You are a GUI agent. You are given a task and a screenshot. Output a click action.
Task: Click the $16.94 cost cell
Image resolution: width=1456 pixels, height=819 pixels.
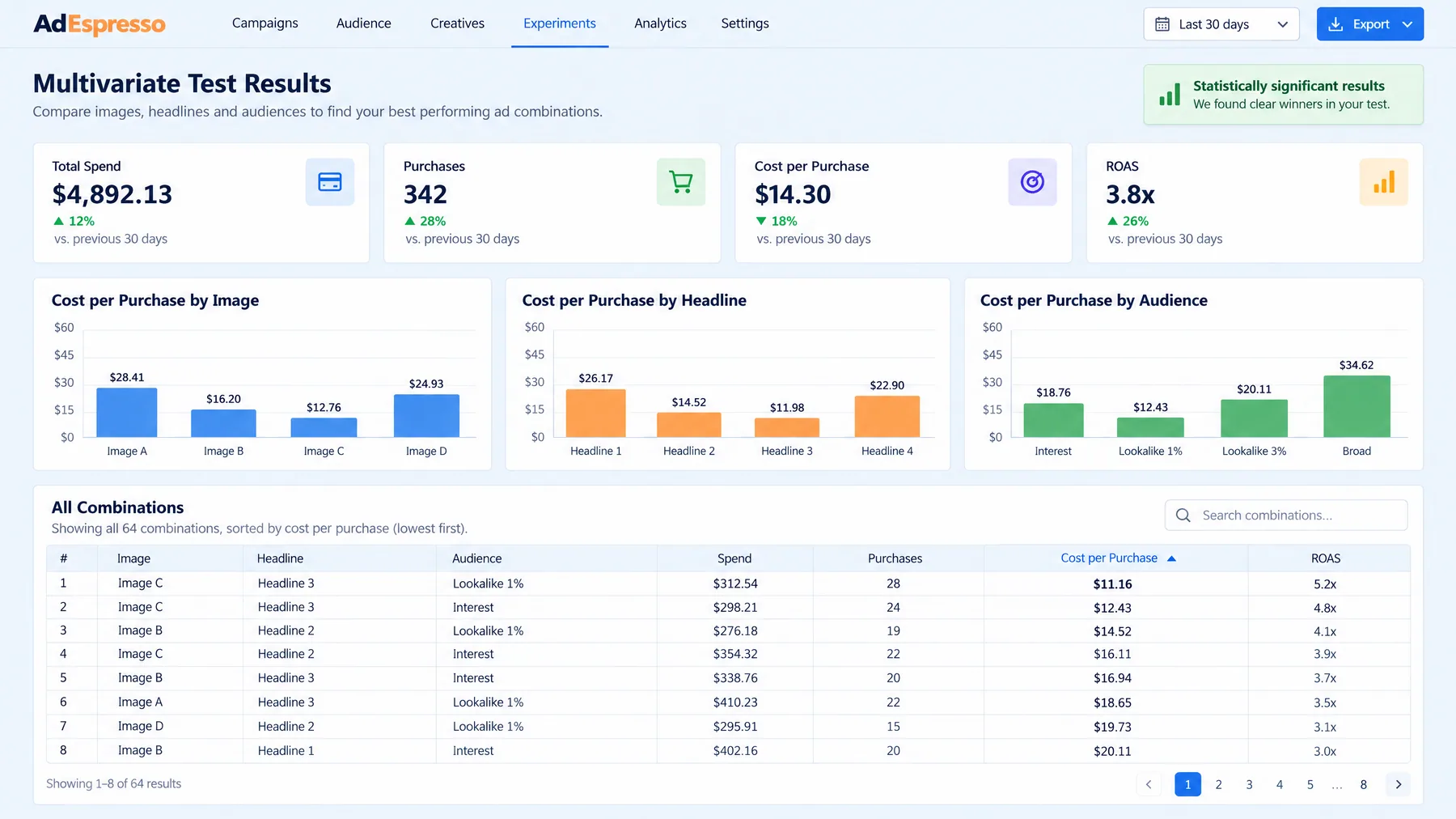tap(1112, 678)
